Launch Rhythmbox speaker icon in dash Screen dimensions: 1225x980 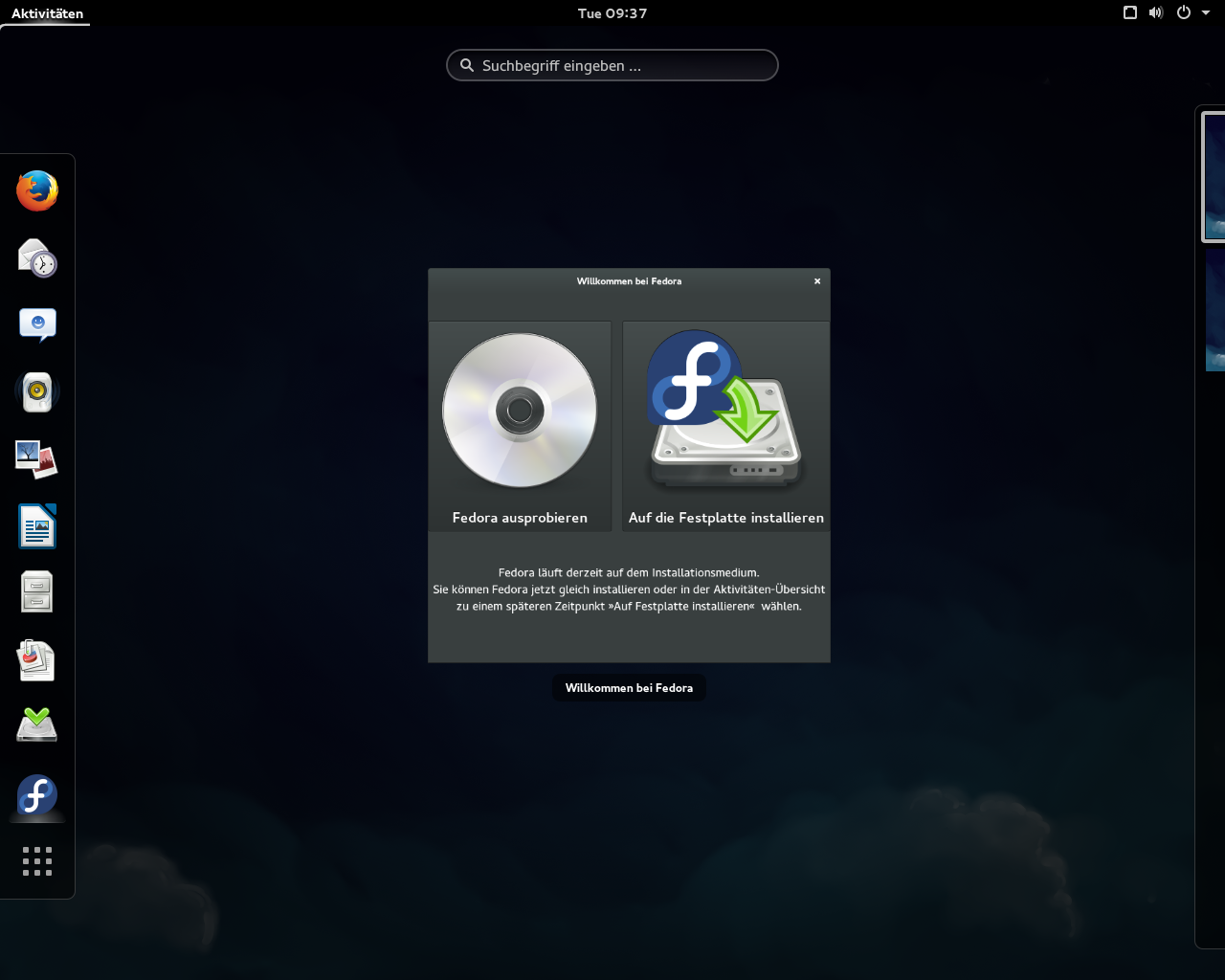[37, 391]
